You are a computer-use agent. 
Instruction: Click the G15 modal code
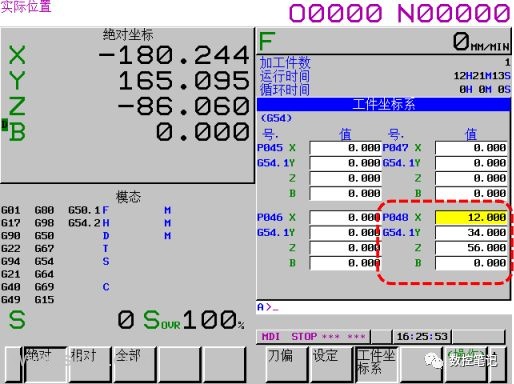[x=44, y=300]
